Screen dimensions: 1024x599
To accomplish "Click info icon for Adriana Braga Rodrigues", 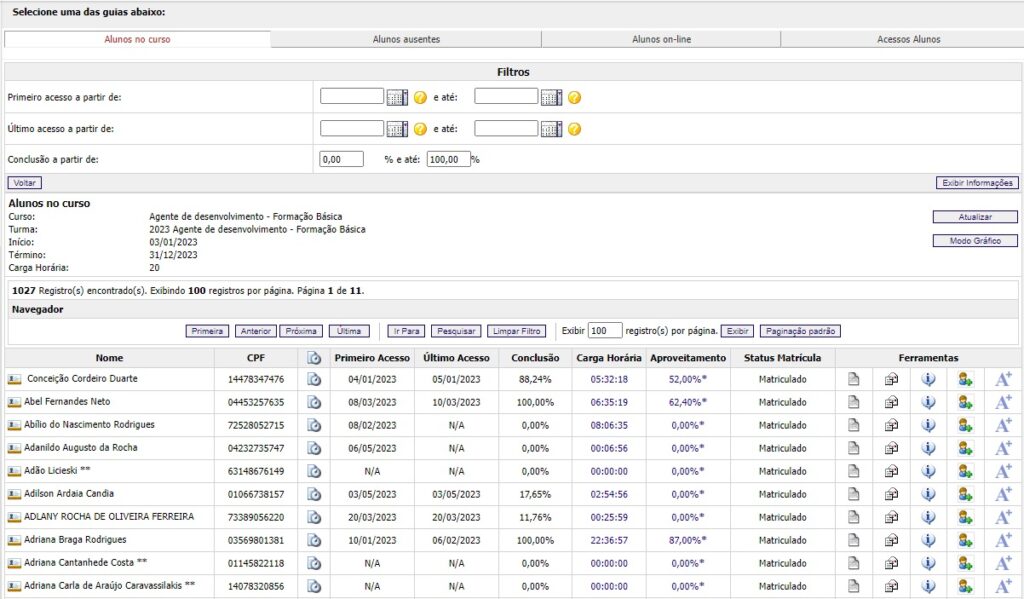I will pos(928,540).
